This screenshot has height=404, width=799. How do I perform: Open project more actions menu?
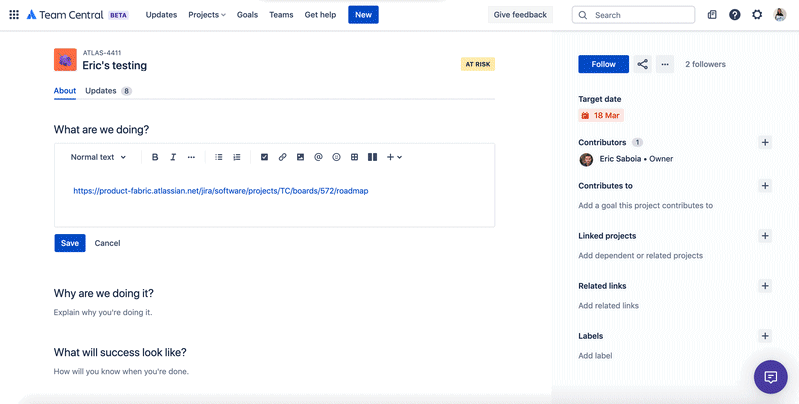[x=665, y=64]
